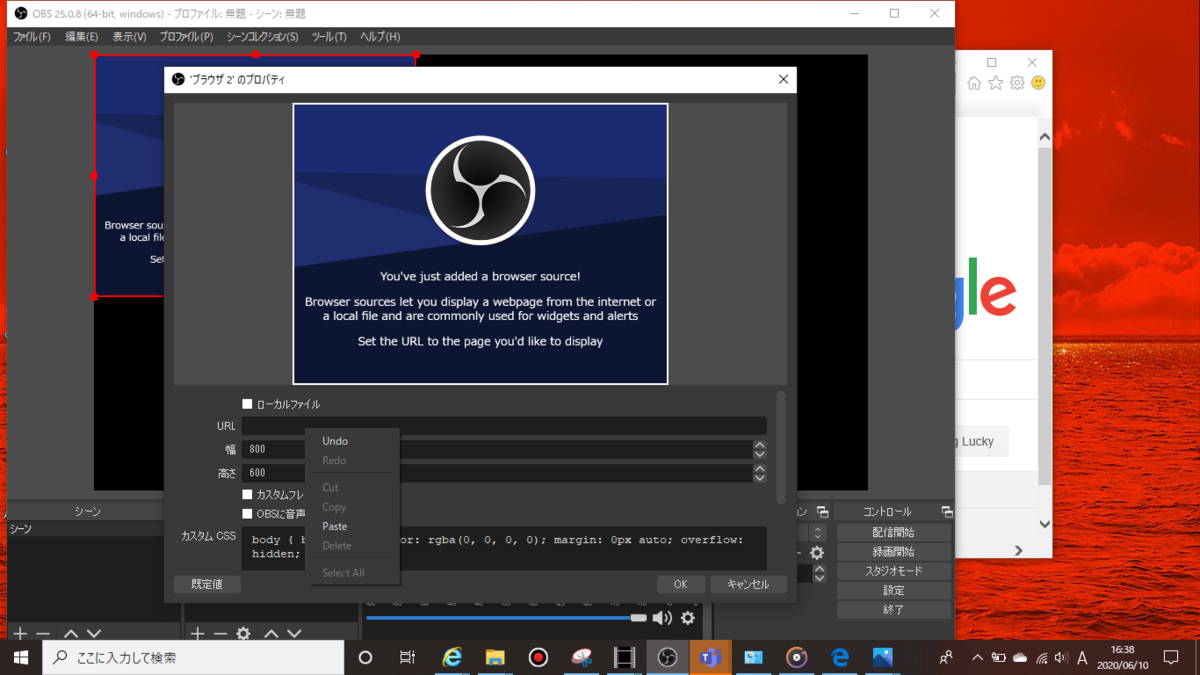This screenshot has height=675, width=1200.
Task: Increase 高さ value with the up stepper arrow
Action: click(760, 468)
